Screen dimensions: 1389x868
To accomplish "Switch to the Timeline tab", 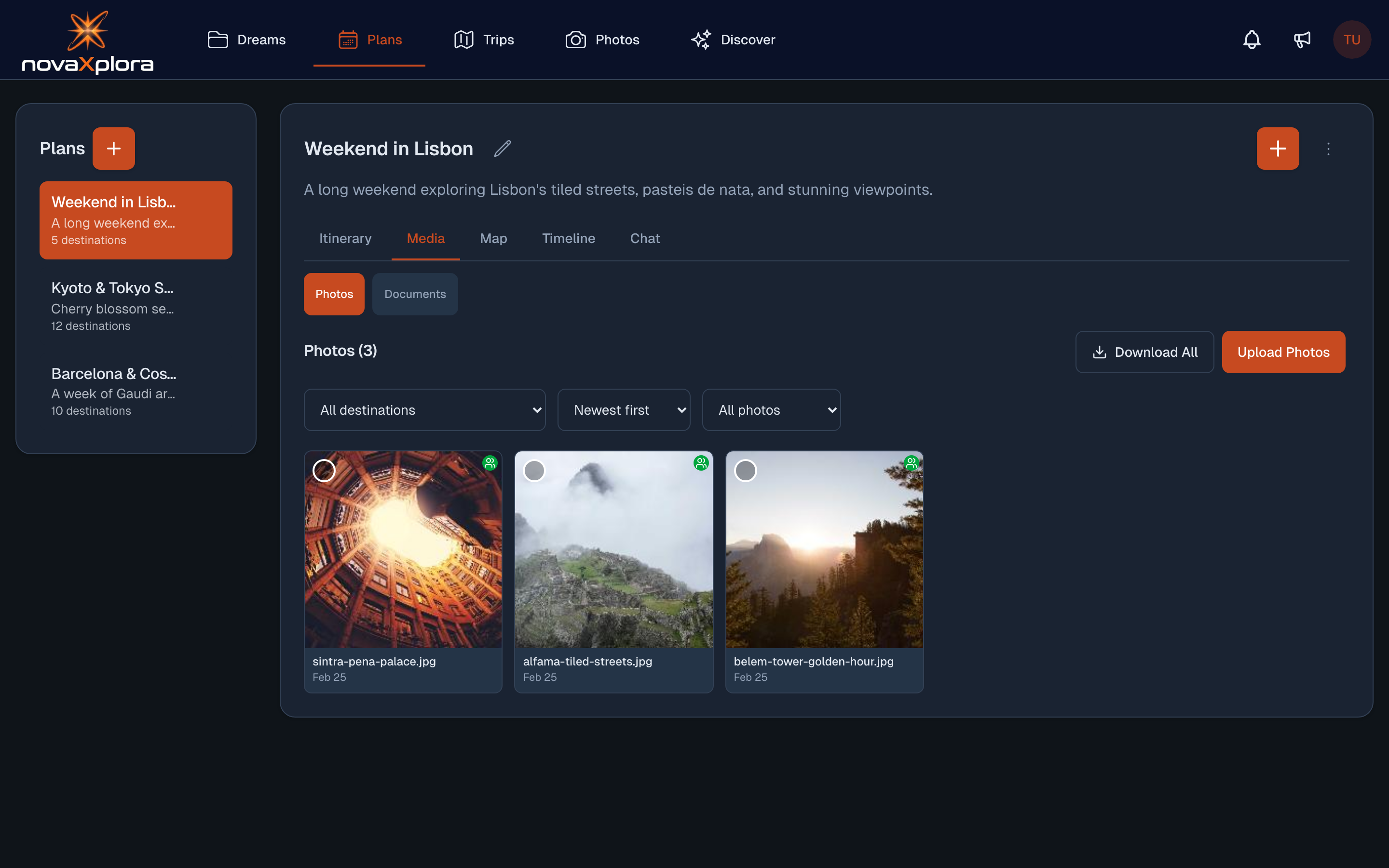I will pyautogui.click(x=568, y=238).
